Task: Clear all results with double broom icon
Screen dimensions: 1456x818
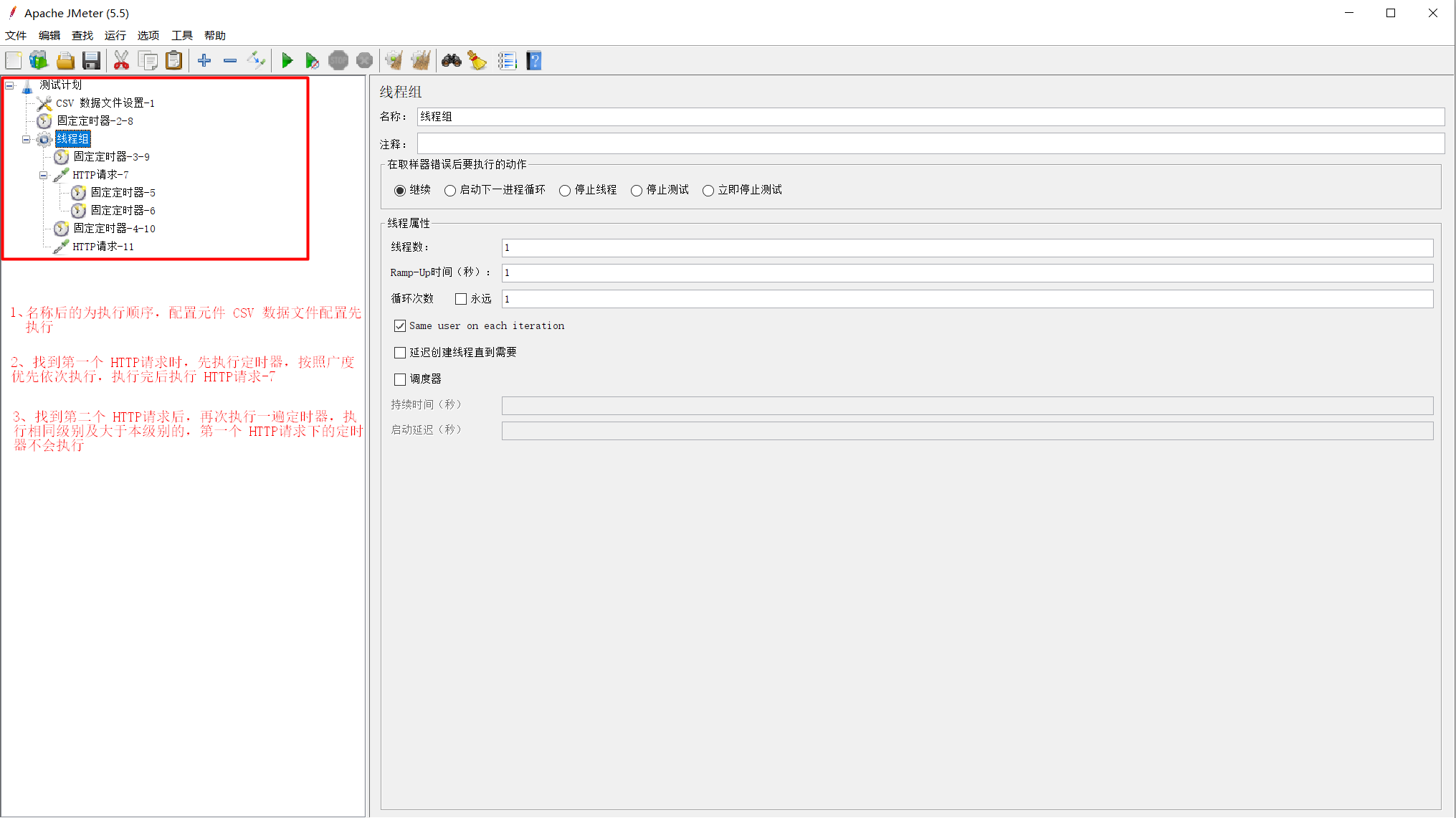Action: pos(421,61)
